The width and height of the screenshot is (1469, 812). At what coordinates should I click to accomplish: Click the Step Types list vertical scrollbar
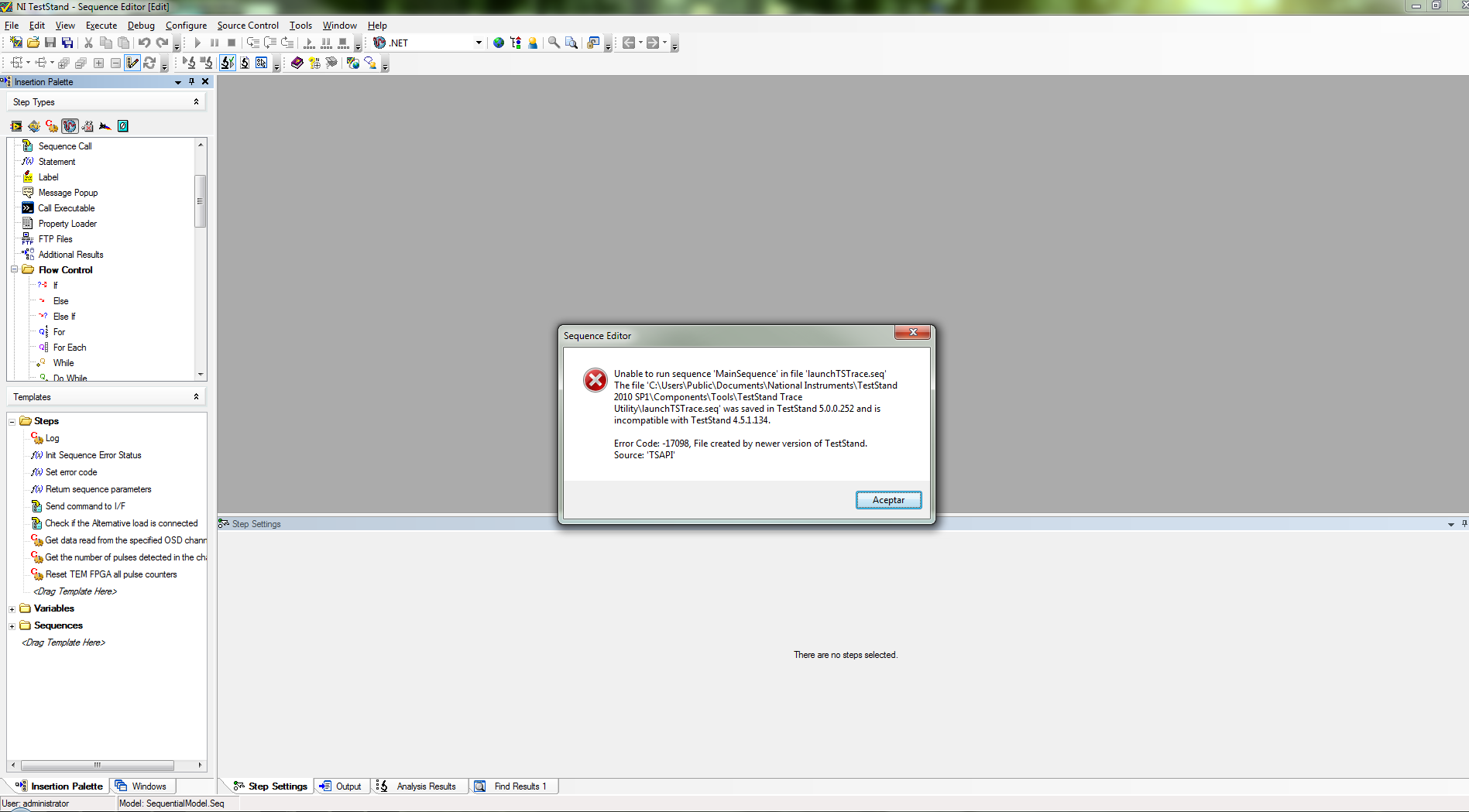[x=200, y=201]
